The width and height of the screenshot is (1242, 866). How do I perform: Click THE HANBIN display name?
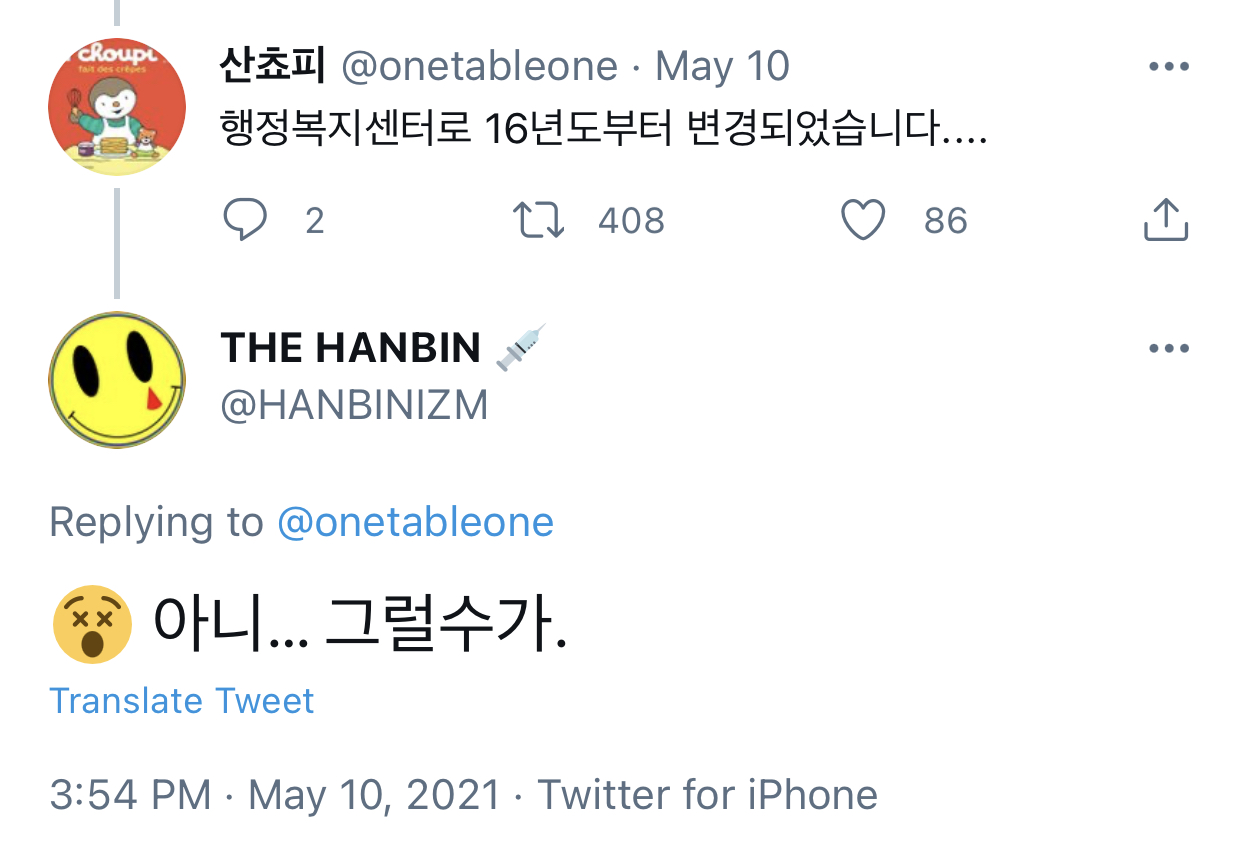coord(351,348)
